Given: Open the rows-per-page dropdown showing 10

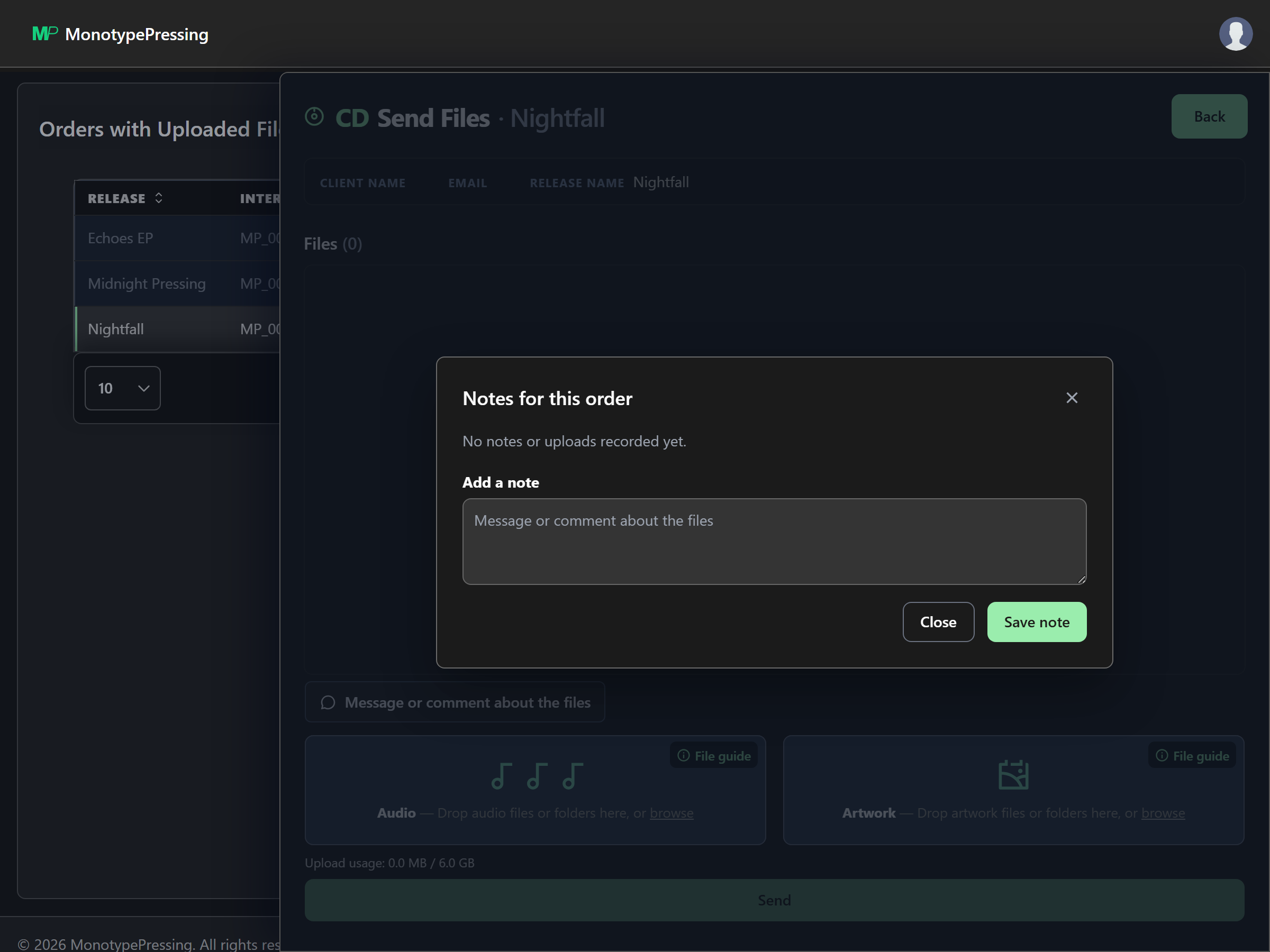Looking at the screenshot, I should [122, 388].
